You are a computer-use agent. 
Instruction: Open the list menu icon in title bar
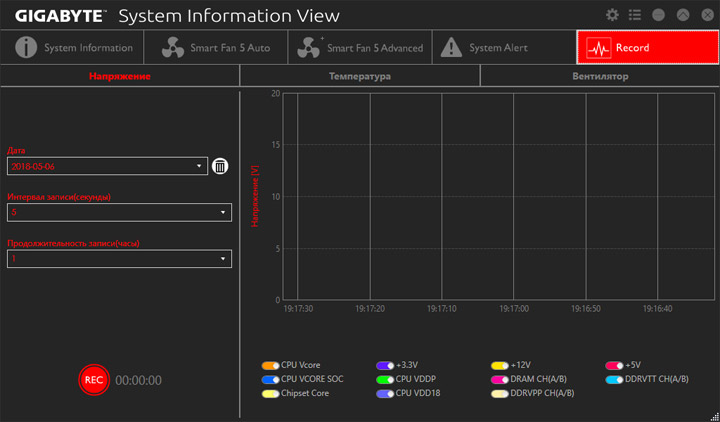click(x=635, y=15)
